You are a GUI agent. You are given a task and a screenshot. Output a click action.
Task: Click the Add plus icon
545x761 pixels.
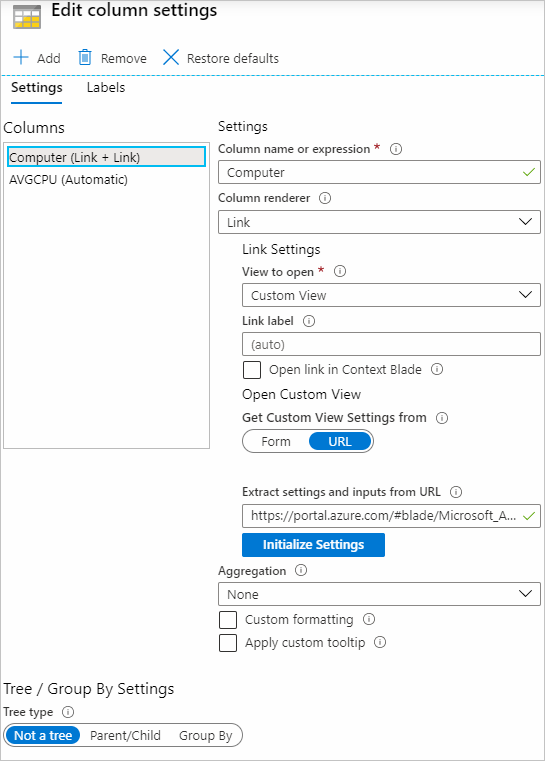21,57
